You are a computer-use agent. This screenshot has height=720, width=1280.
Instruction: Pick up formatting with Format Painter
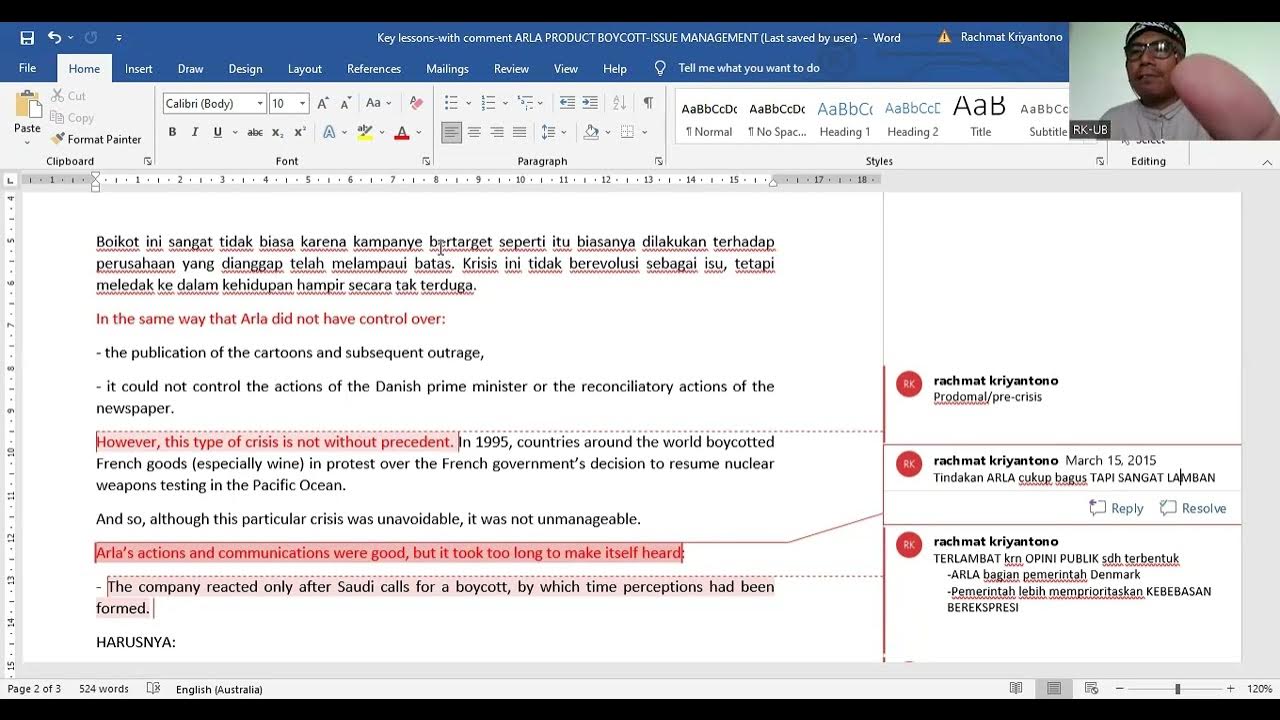[x=96, y=139]
